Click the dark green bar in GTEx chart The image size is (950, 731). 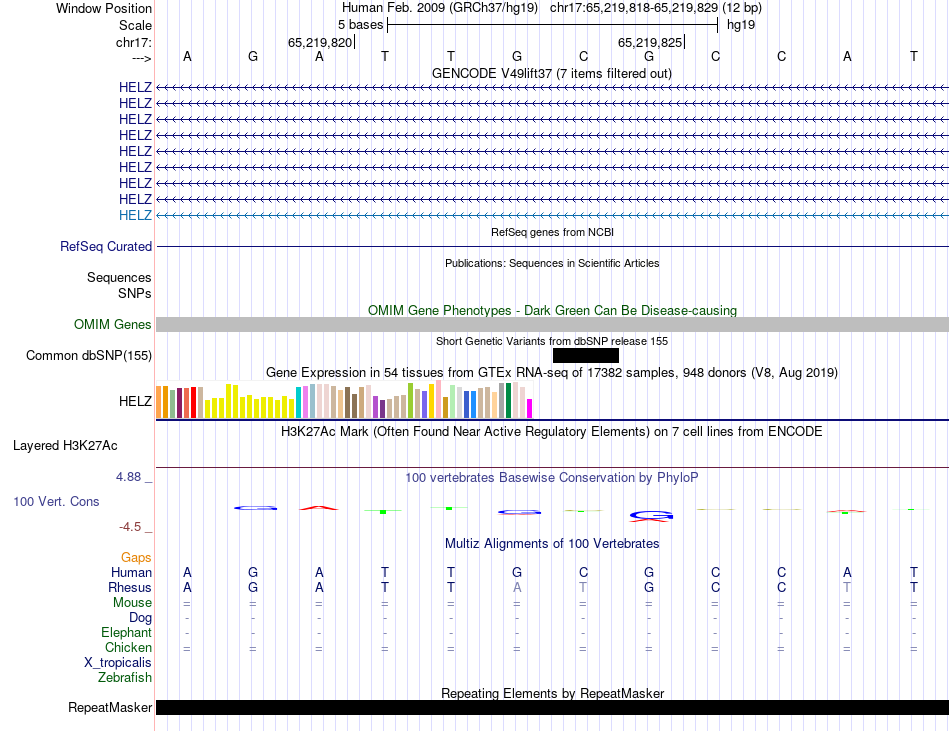pos(508,400)
